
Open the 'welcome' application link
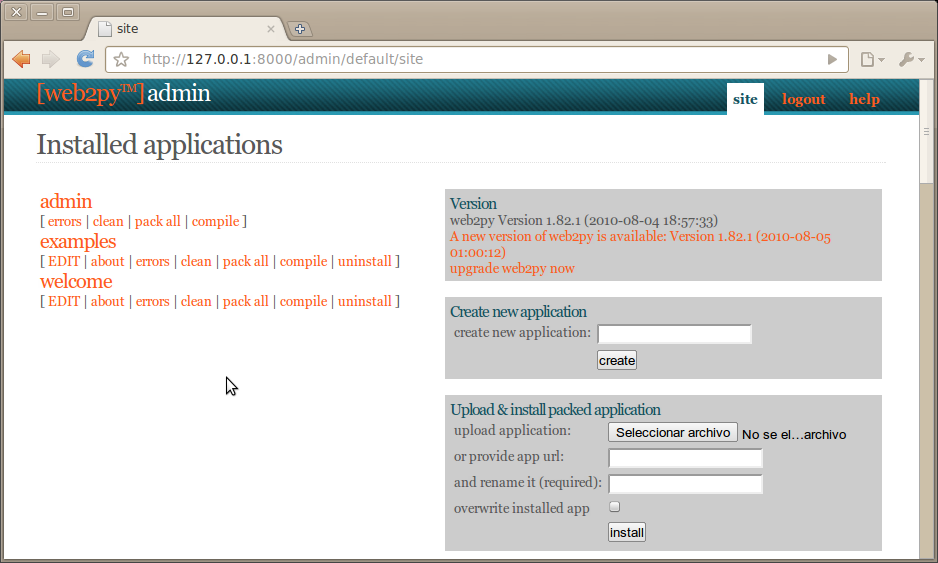coord(76,282)
